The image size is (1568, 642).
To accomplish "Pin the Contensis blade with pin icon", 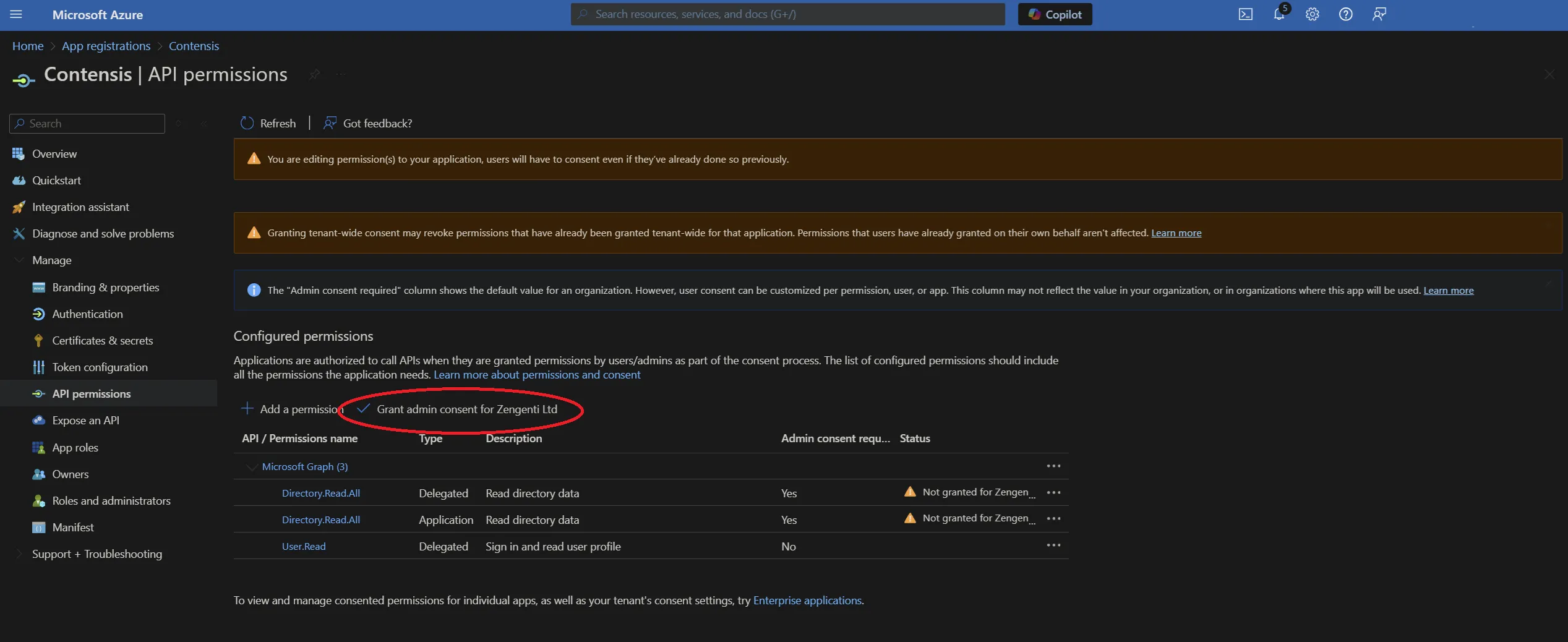I will point(314,75).
